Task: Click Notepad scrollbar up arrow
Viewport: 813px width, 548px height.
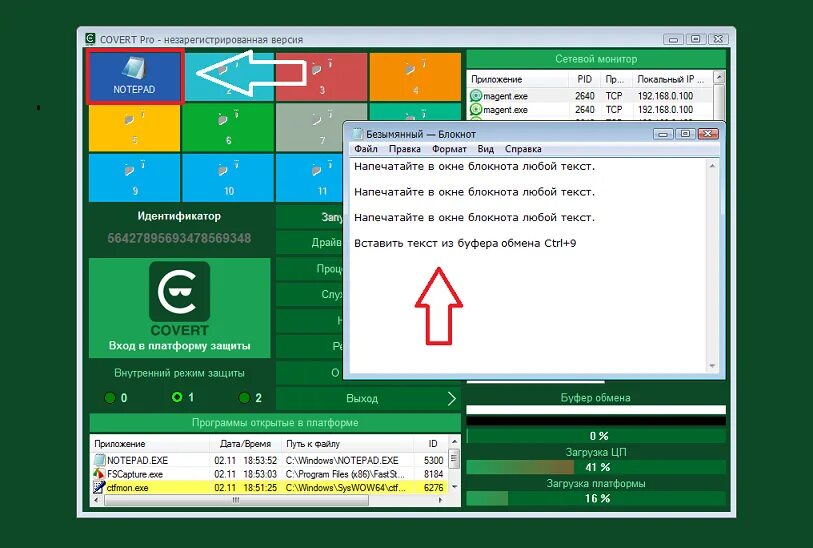Action: [x=712, y=166]
